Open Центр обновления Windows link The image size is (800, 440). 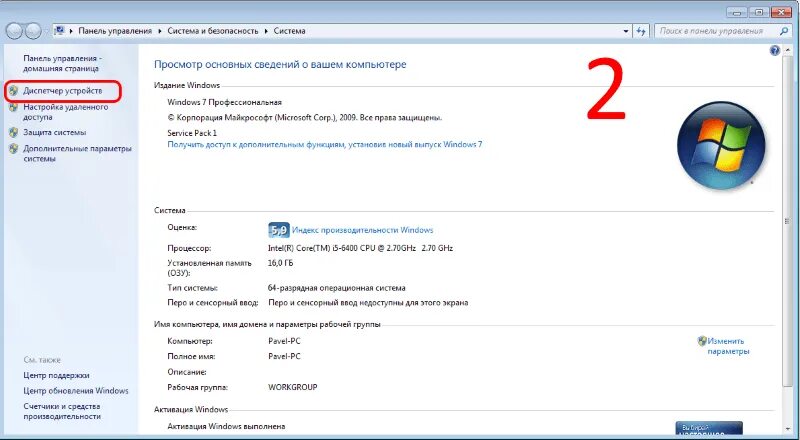coord(76,391)
